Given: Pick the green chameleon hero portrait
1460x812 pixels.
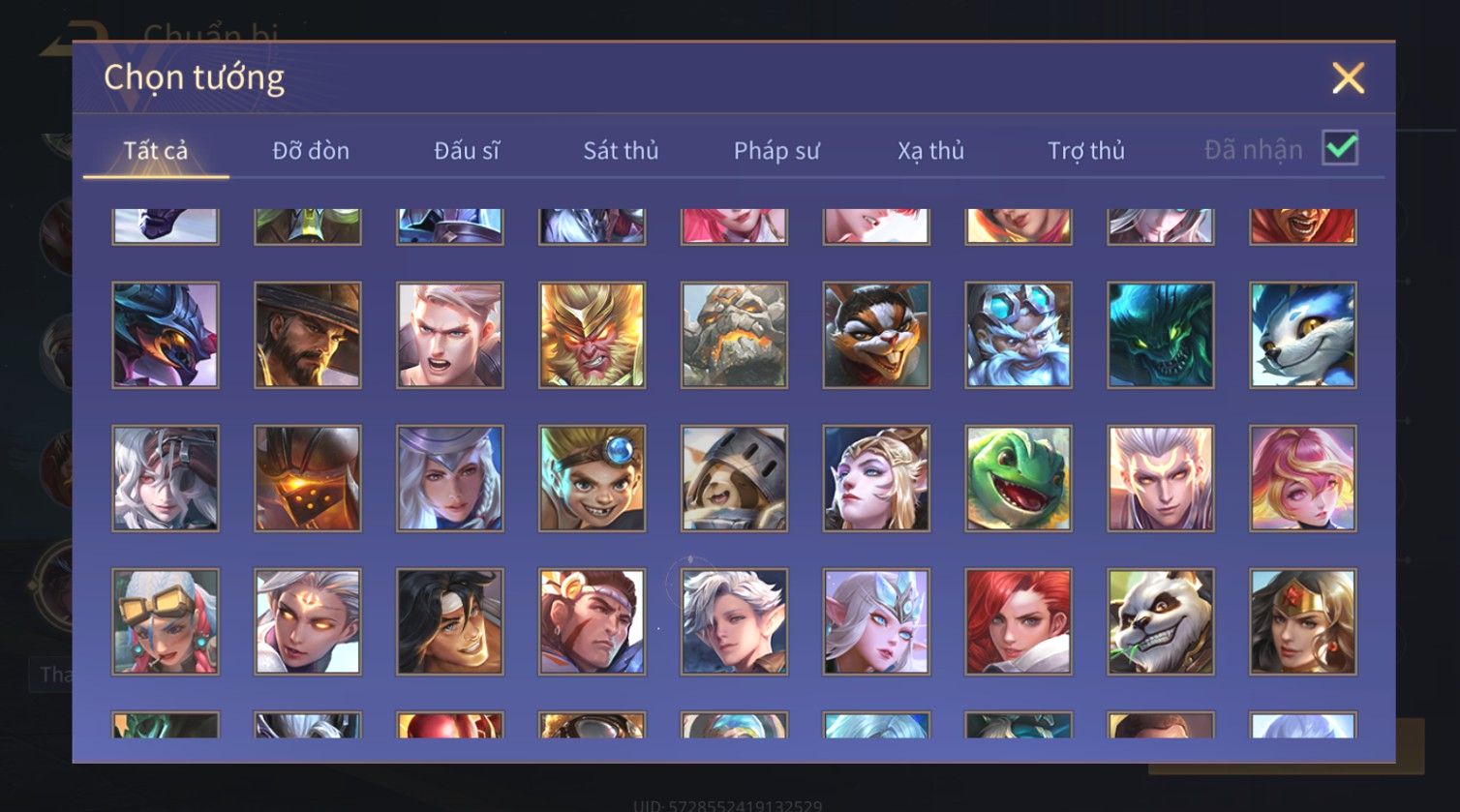Looking at the screenshot, I should pos(1019,478).
